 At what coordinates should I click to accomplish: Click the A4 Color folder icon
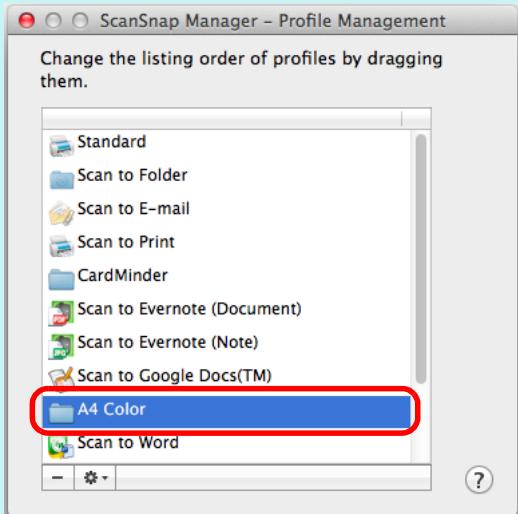click(61, 413)
